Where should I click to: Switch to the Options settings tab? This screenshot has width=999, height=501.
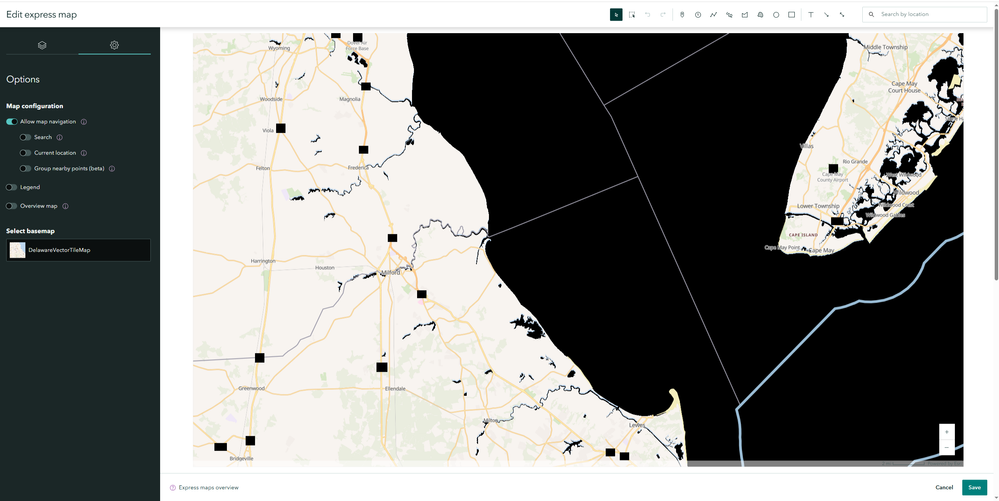click(115, 45)
